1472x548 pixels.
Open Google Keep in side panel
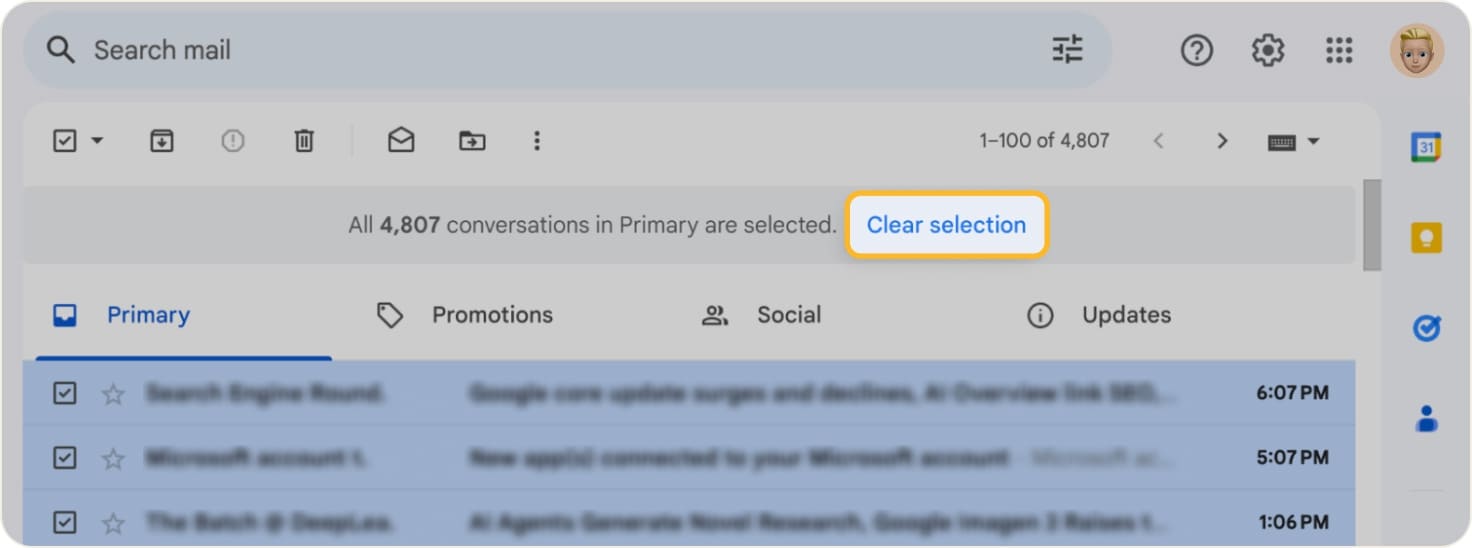click(1426, 237)
